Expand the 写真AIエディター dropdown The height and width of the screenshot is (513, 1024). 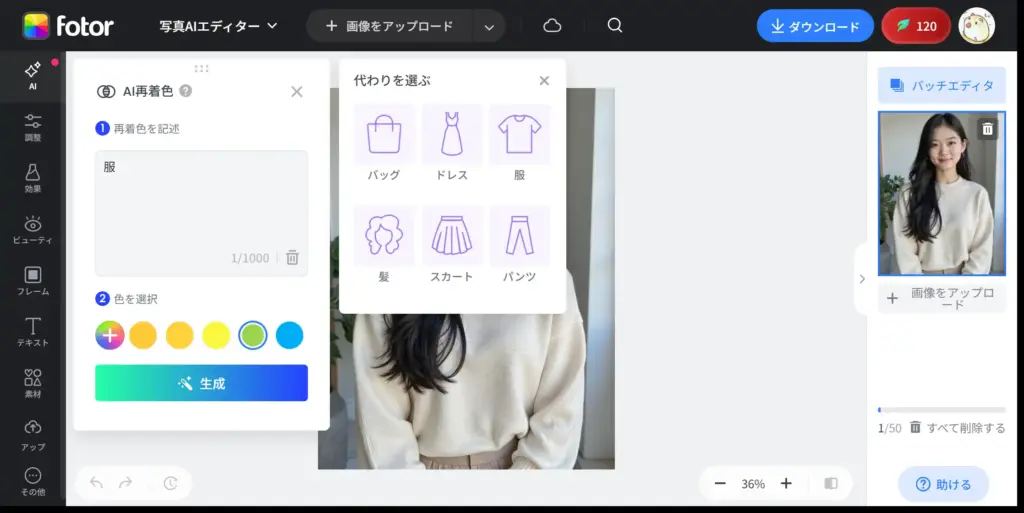click(218, 26)
